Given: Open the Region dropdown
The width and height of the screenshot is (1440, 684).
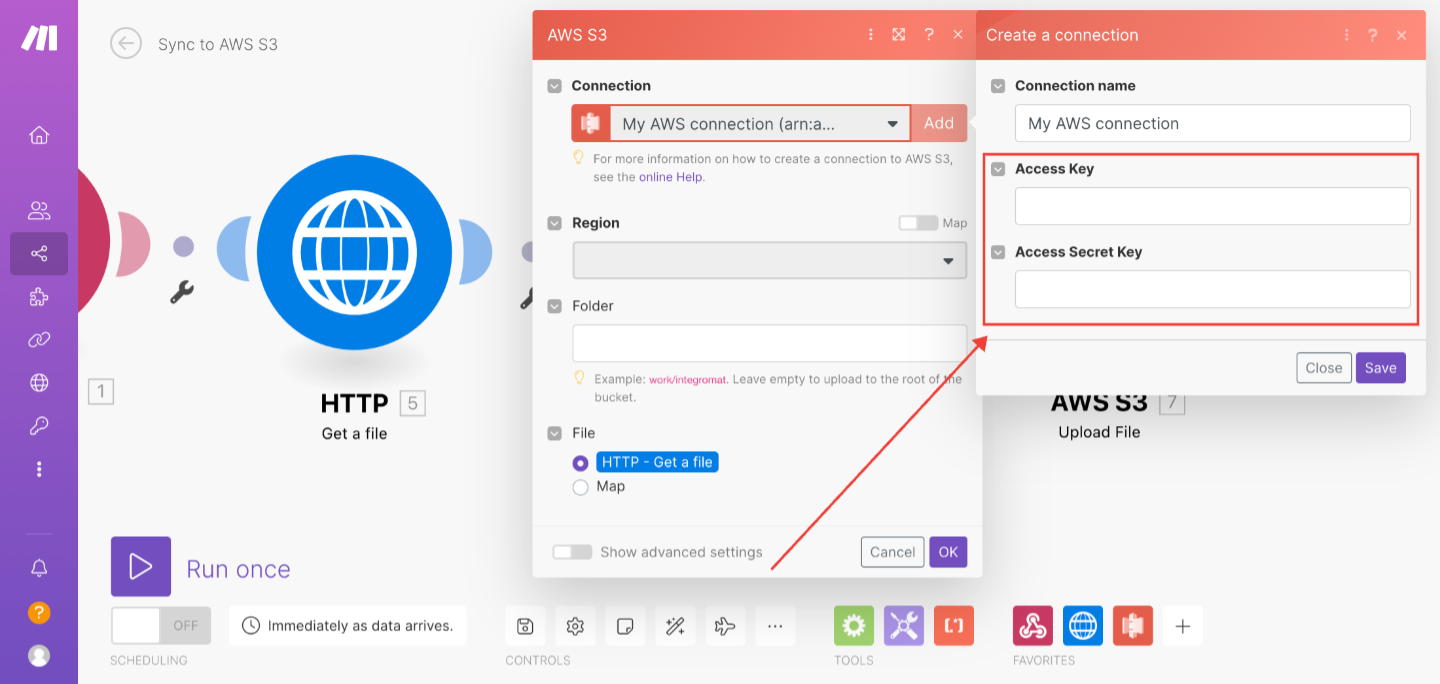Looking at the screenshot, I should 770,260.
